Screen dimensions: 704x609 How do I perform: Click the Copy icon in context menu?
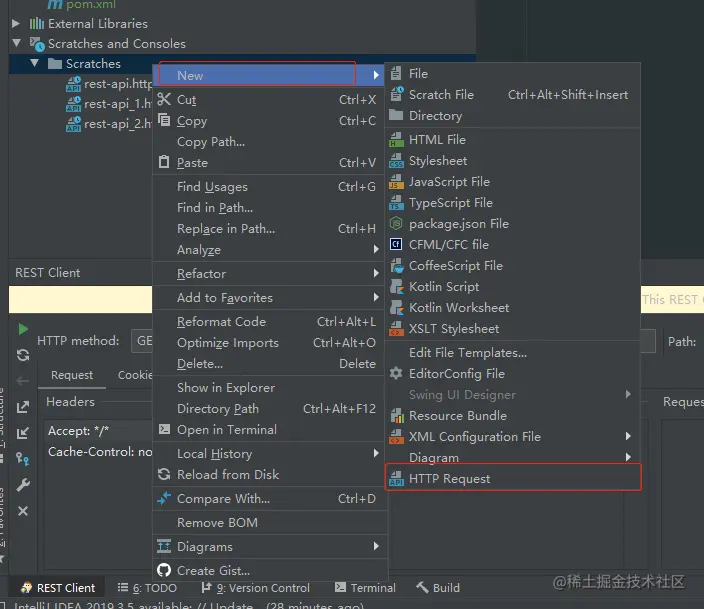click(164, 120)
